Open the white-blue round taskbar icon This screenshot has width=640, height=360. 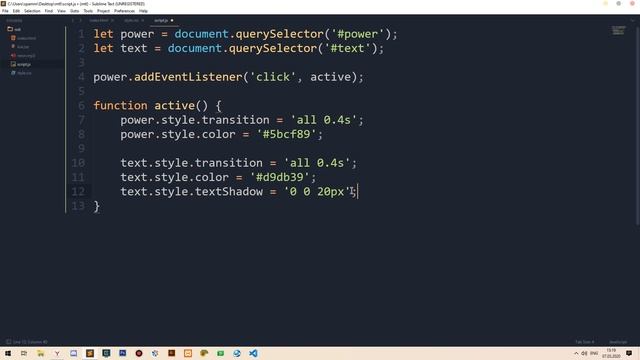click(155, 353)
